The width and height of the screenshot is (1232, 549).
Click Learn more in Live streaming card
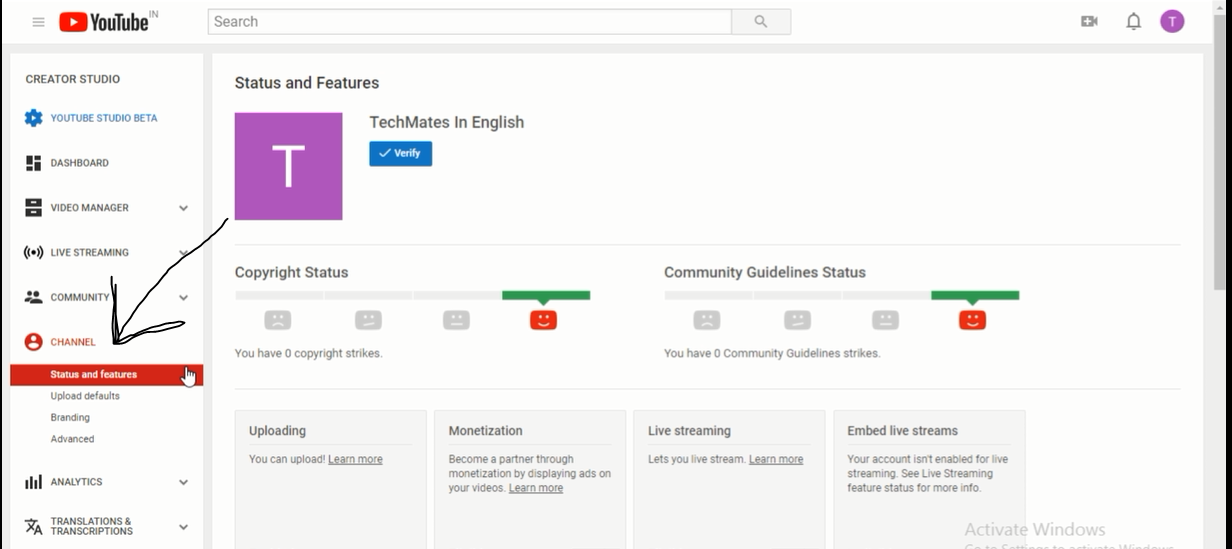tap(776, 459)
